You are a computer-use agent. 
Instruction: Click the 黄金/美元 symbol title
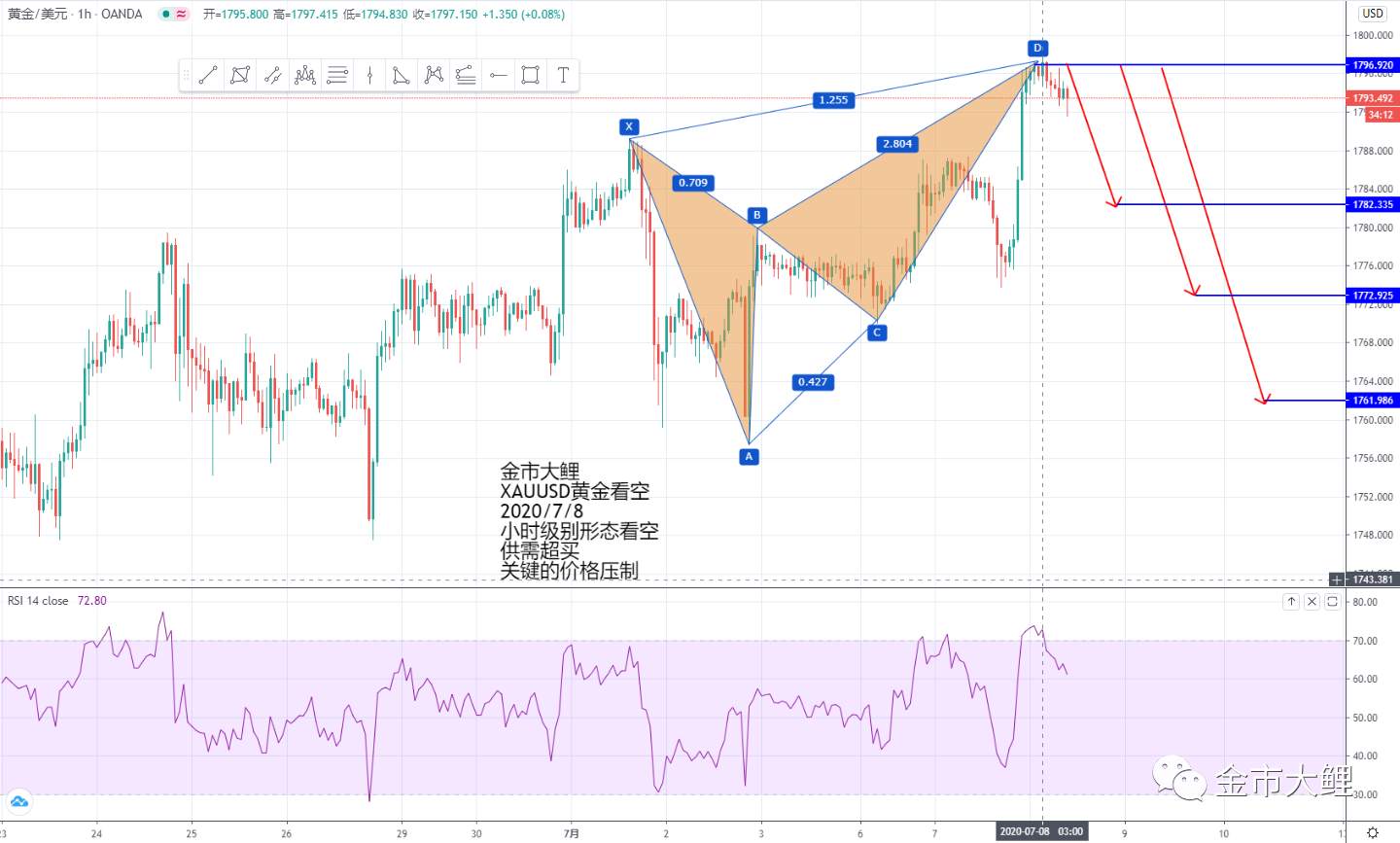(37, 15)
